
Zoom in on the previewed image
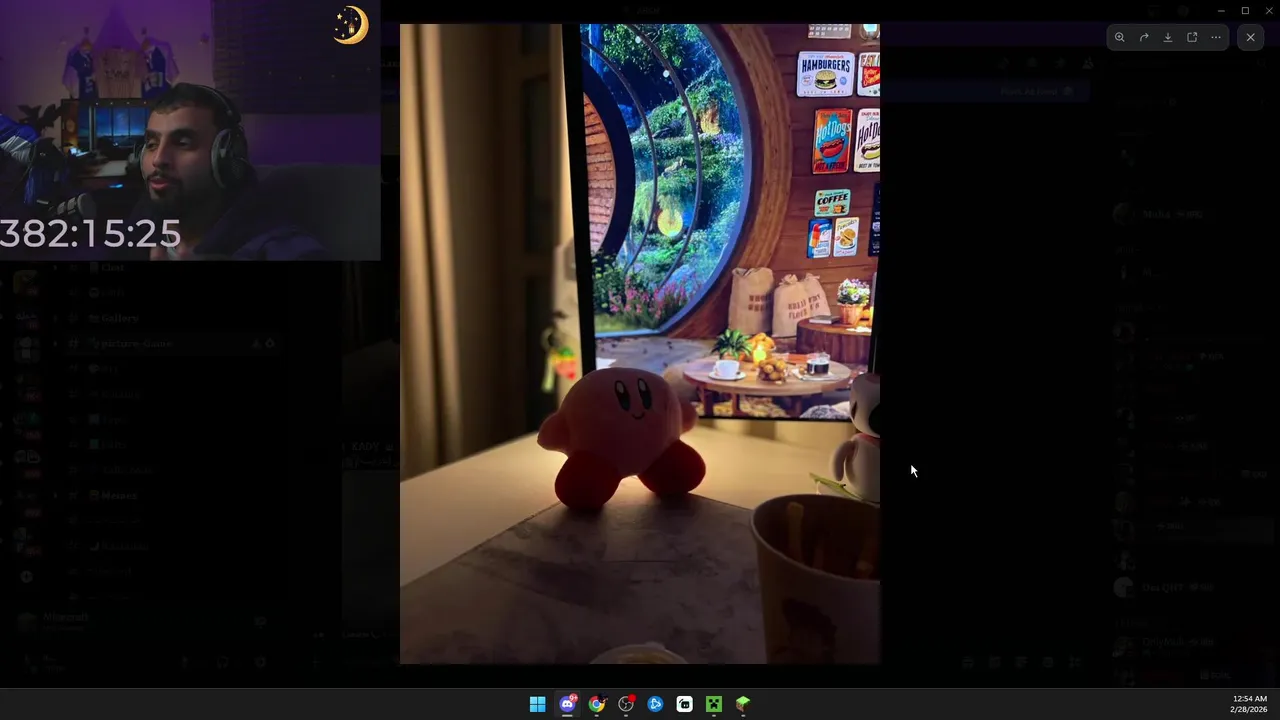coord(1120,38)
